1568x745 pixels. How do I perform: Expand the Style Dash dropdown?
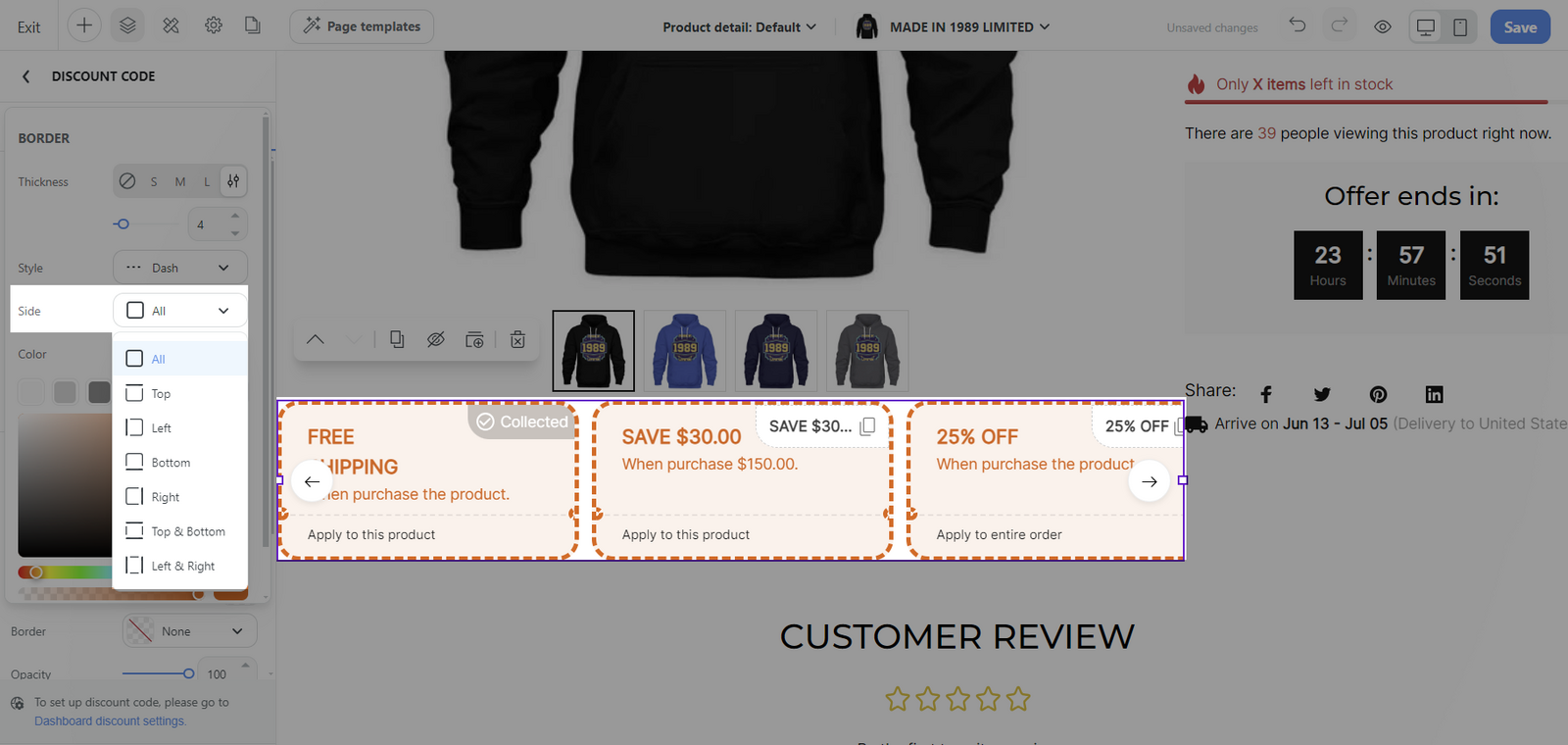coord(180,268)
